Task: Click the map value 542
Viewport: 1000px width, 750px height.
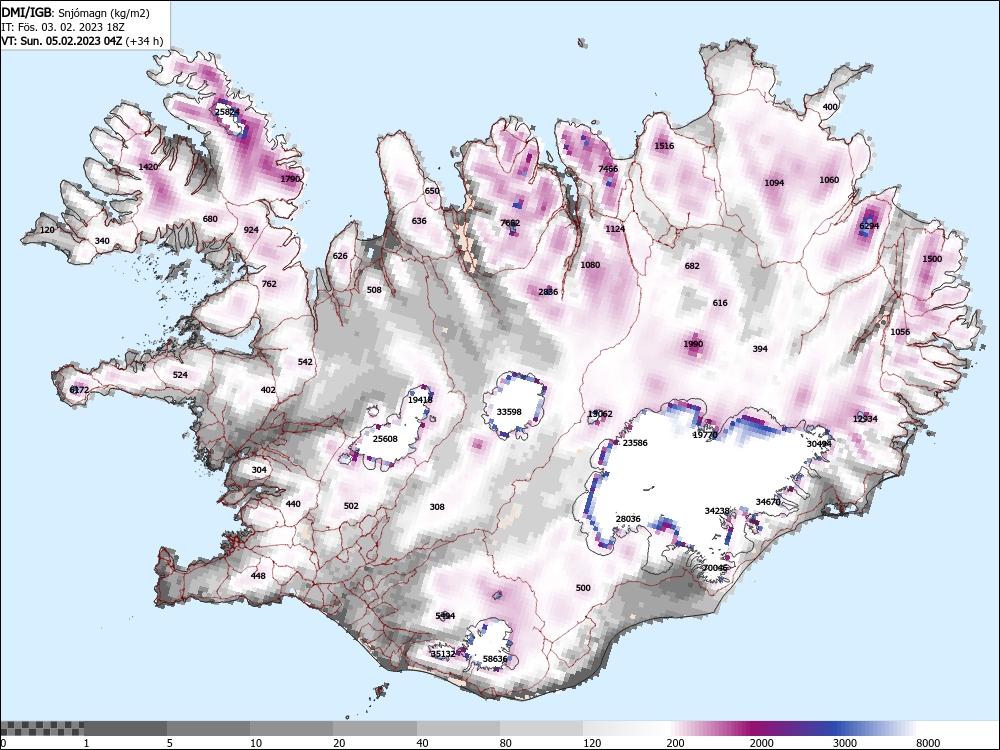Action: coord(305,362)
